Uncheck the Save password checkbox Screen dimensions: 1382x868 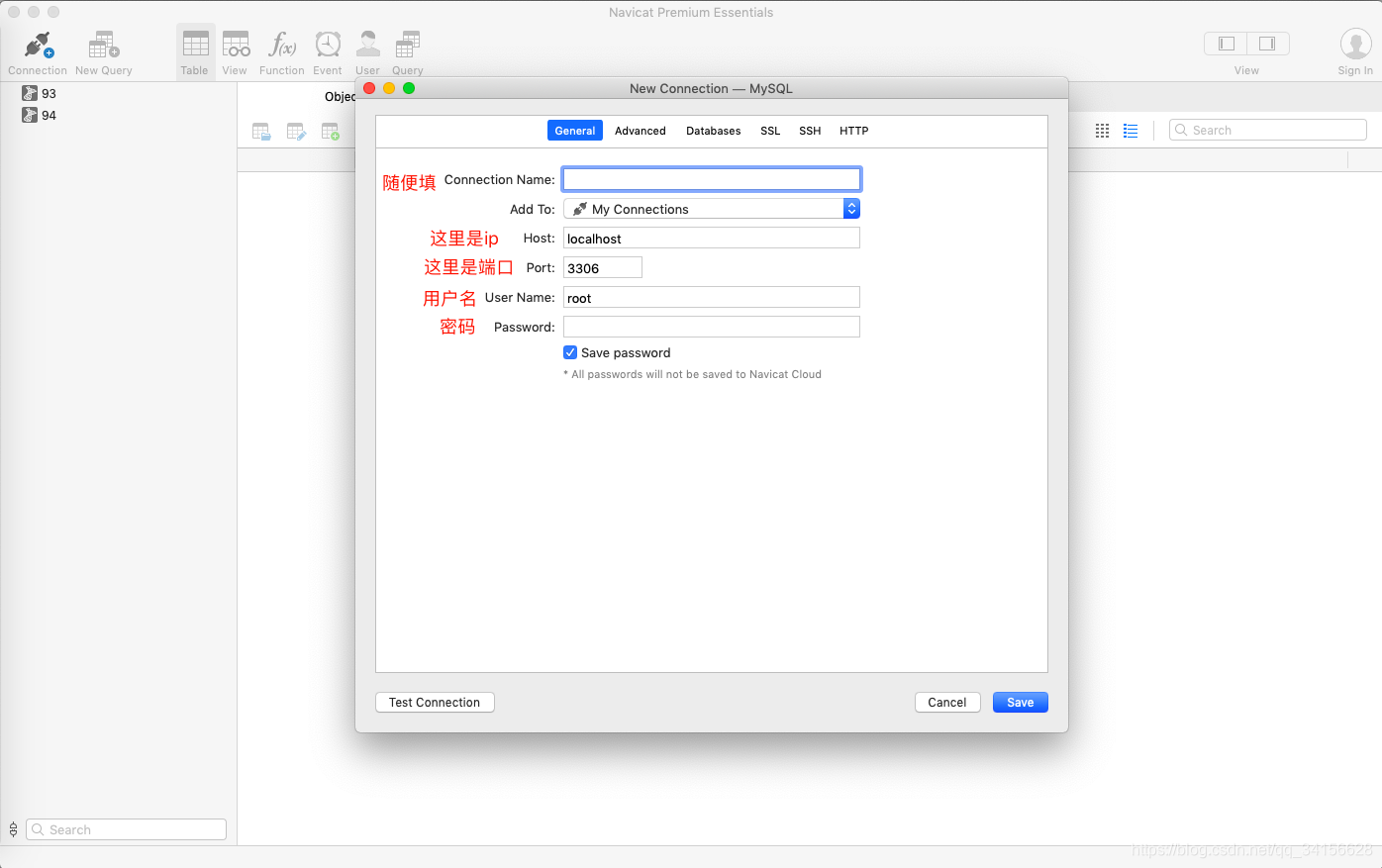(570, 352)
